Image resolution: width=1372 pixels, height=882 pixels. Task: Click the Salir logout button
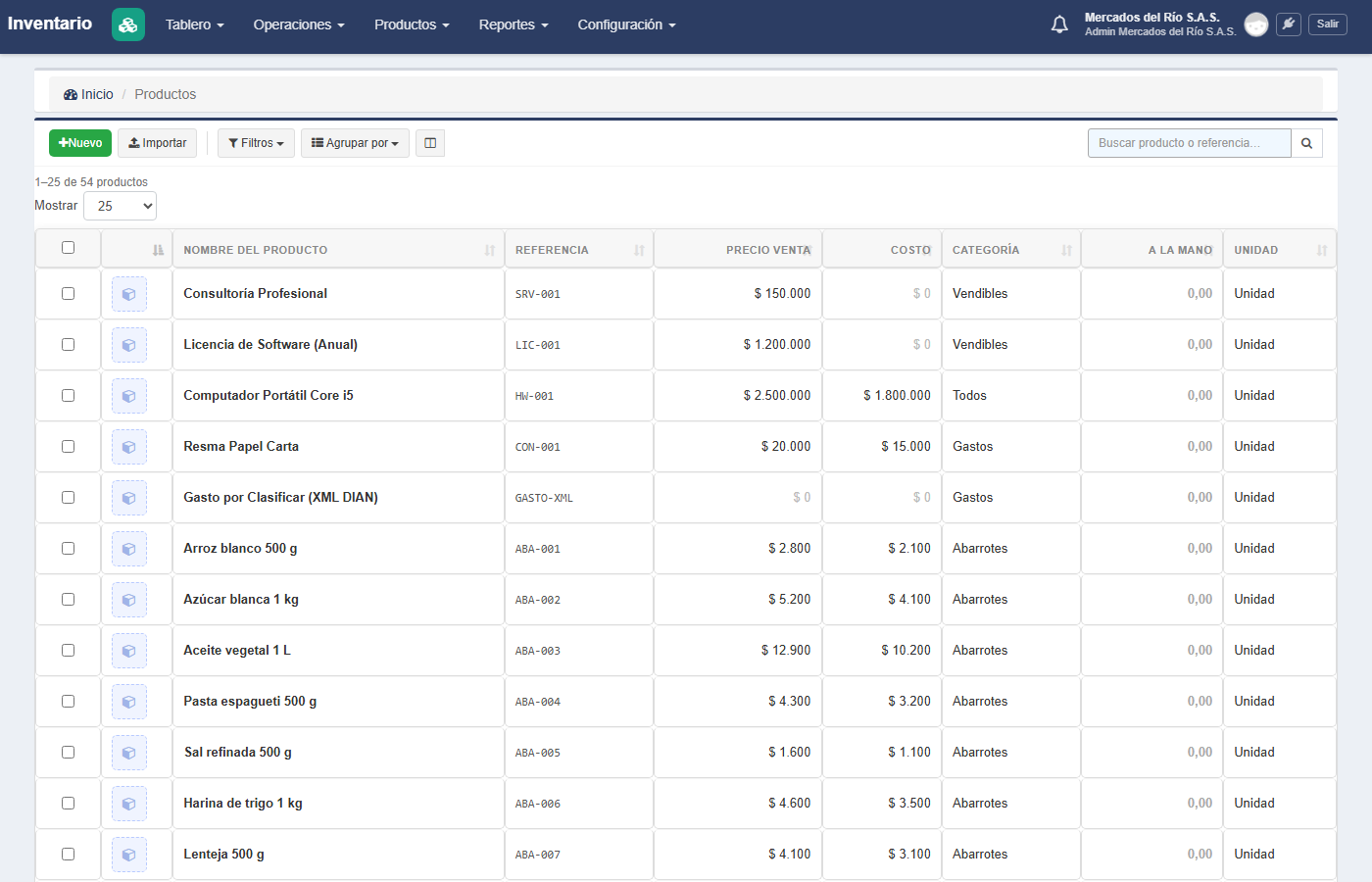(1328, 24)
